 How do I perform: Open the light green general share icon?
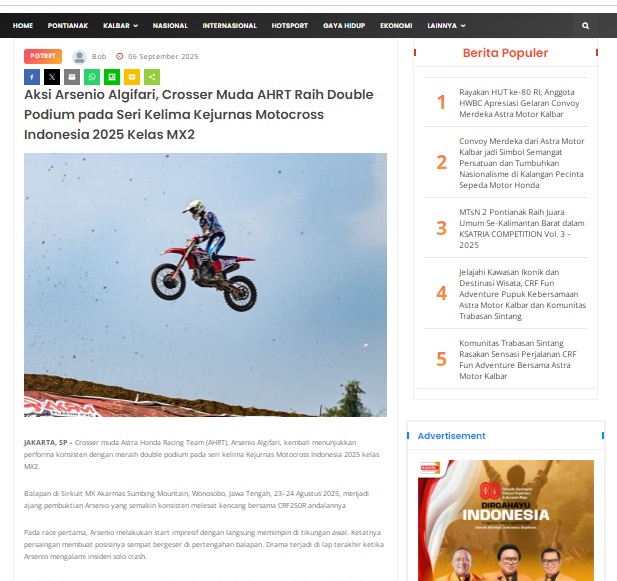pyautogui.click(x=152, y=77)
